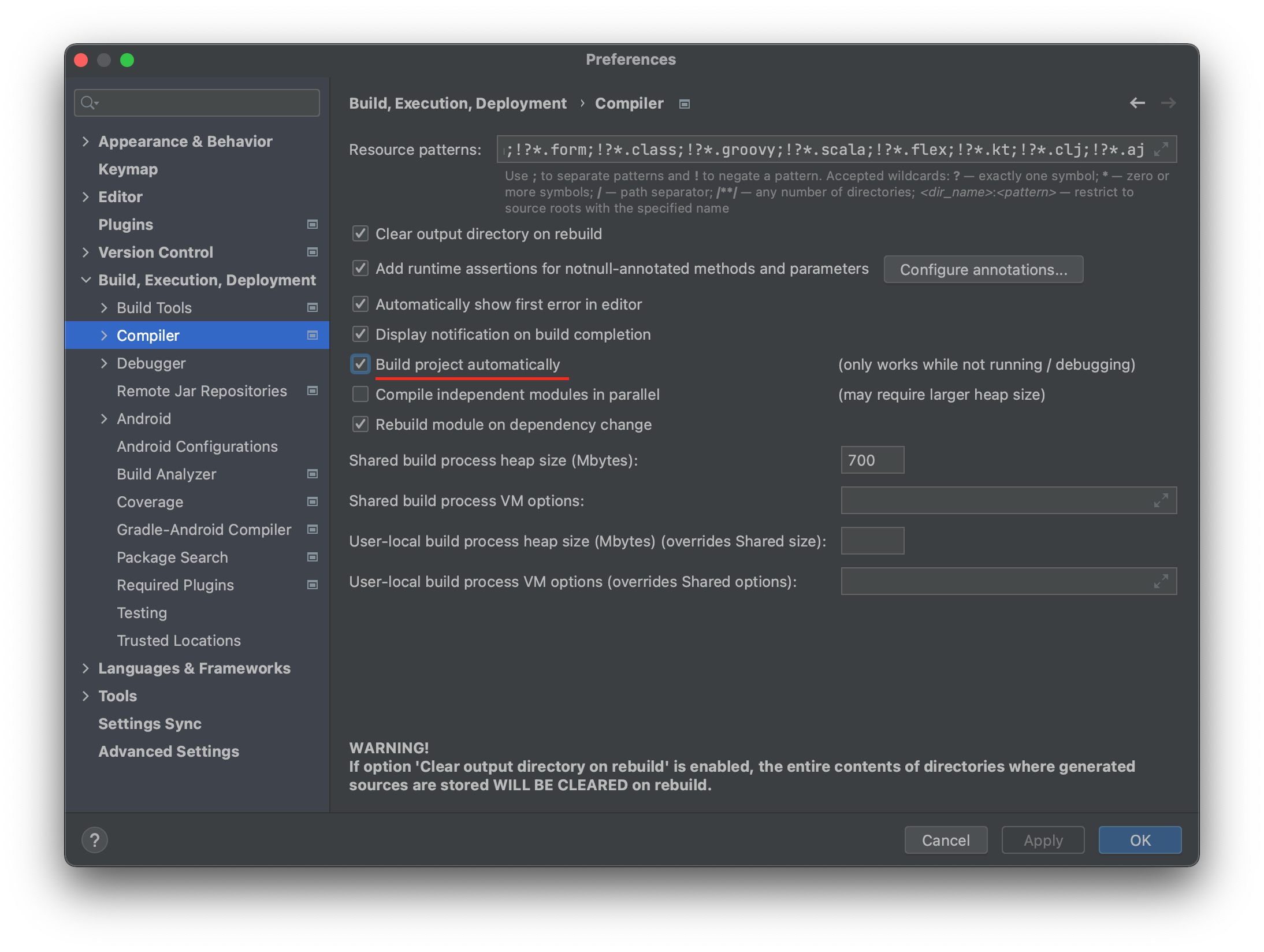This screenshot has height=952, width=1264.
Task: Click the Shared heap size field
Action: point(872,460)
